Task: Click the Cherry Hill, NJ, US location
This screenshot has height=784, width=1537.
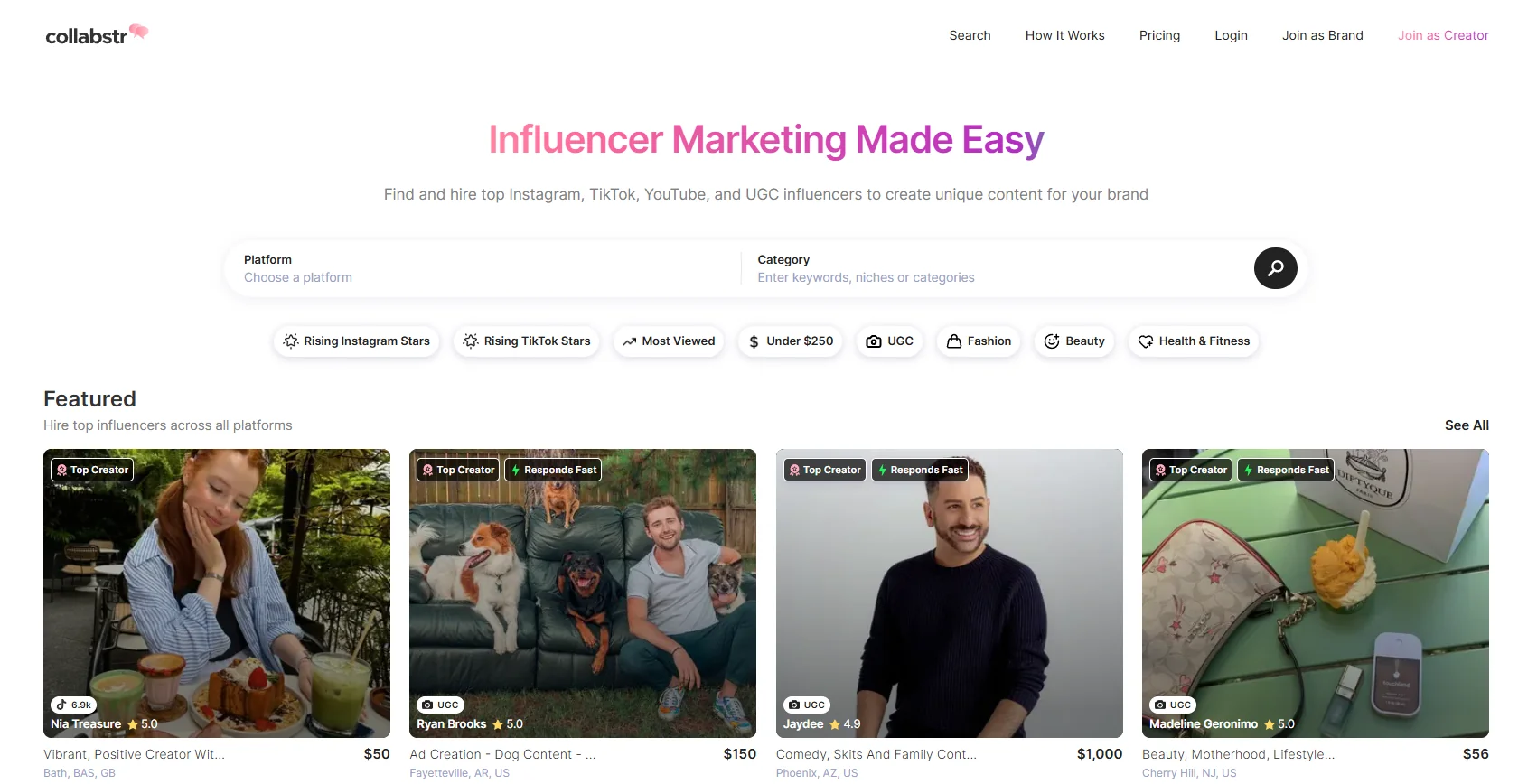Action: 1189,773
